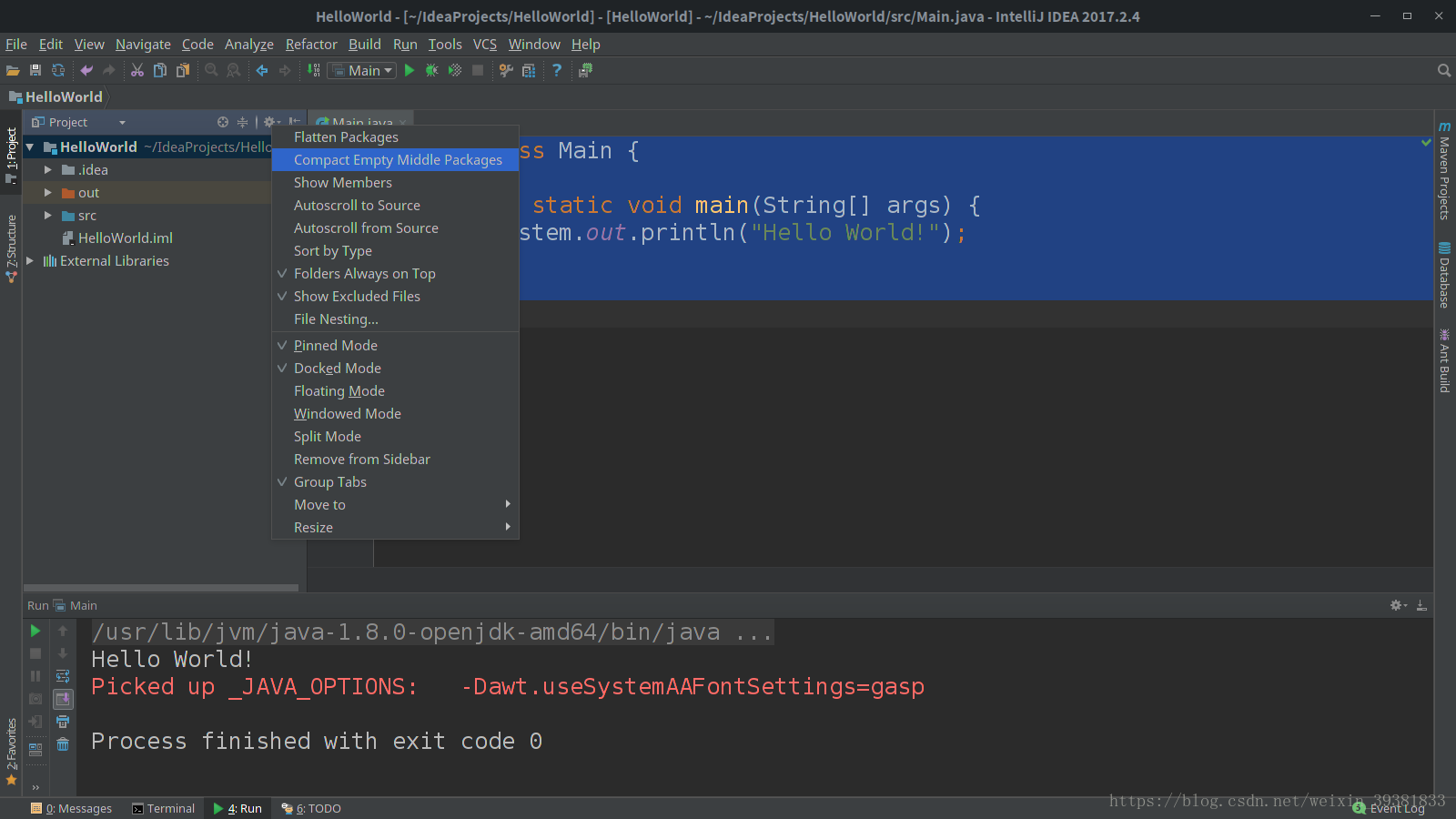Expand the out folder
Screen dimensions: 1456x819
pyautogui.click(x=48, y=192)
